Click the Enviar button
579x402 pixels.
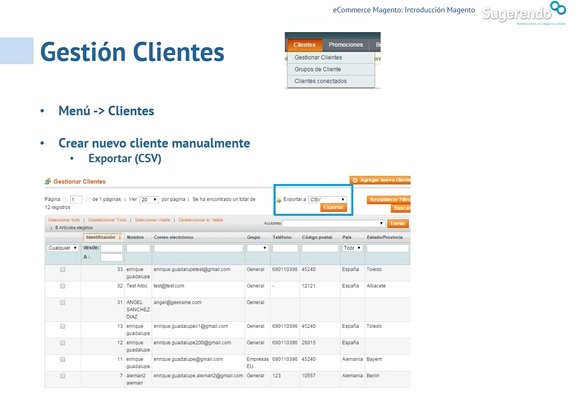(x=398, y=224)
